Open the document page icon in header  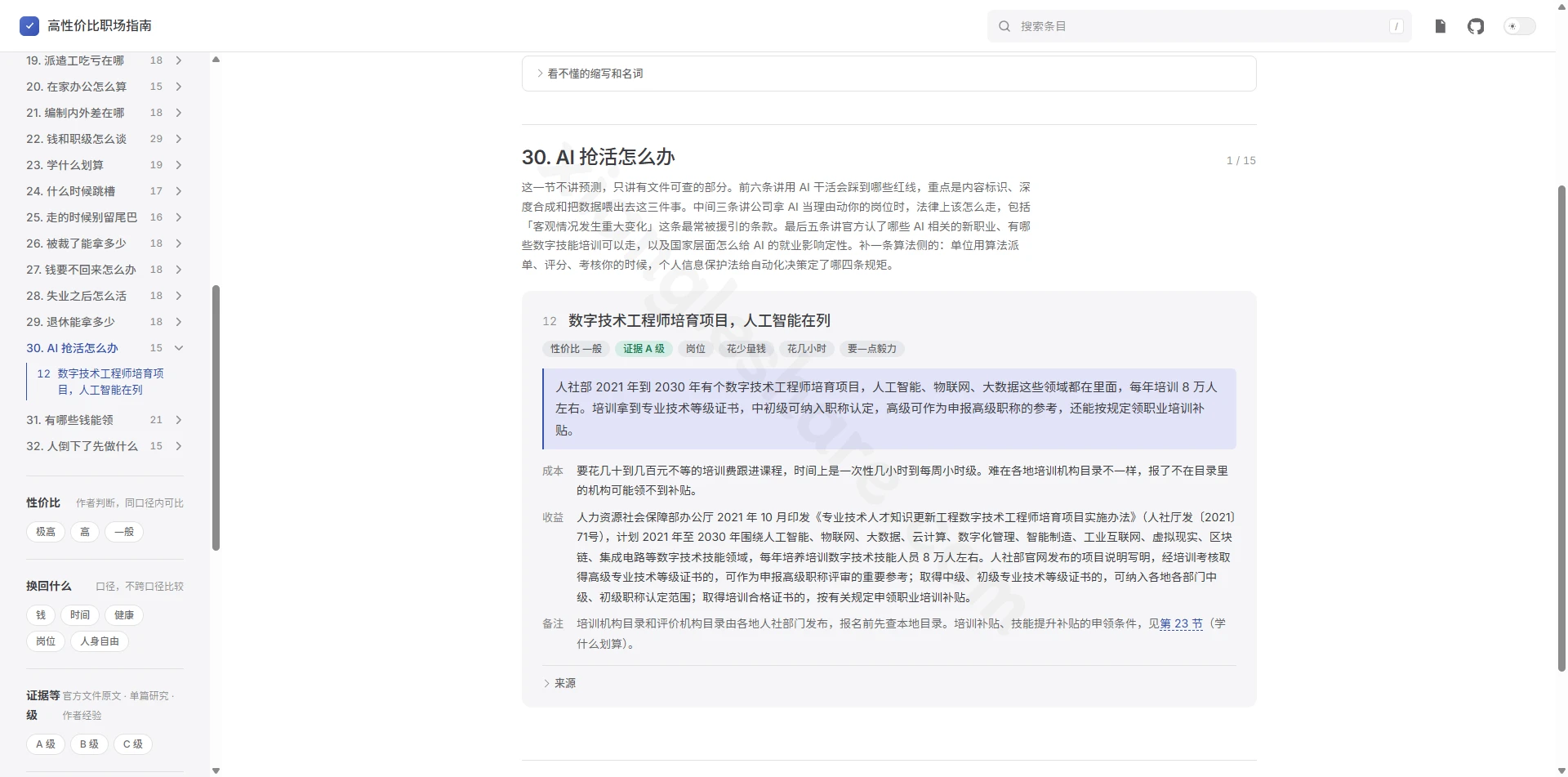[x=1441, y=26]
